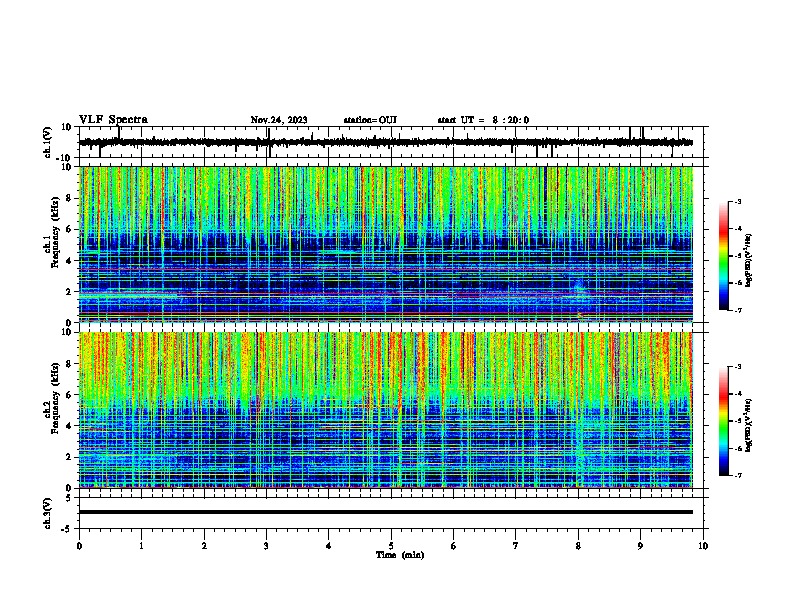Click the '8' kHz tick on ch.1 spectrogram axis
This screenshot has height=612, width=792.
pyautogui.click(x=69, y=198)
